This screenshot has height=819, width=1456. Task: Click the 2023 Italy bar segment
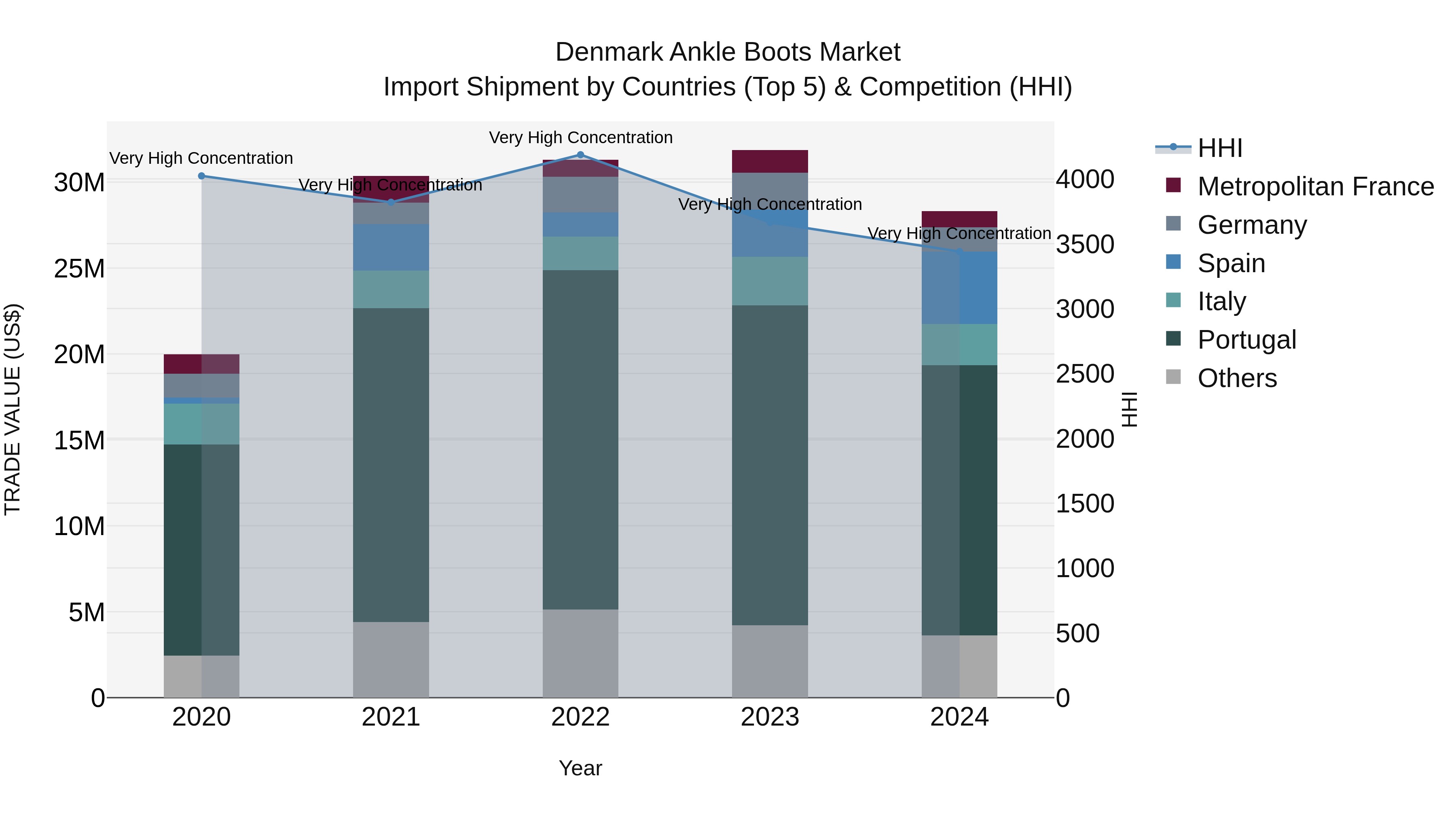tap(770, 281)
